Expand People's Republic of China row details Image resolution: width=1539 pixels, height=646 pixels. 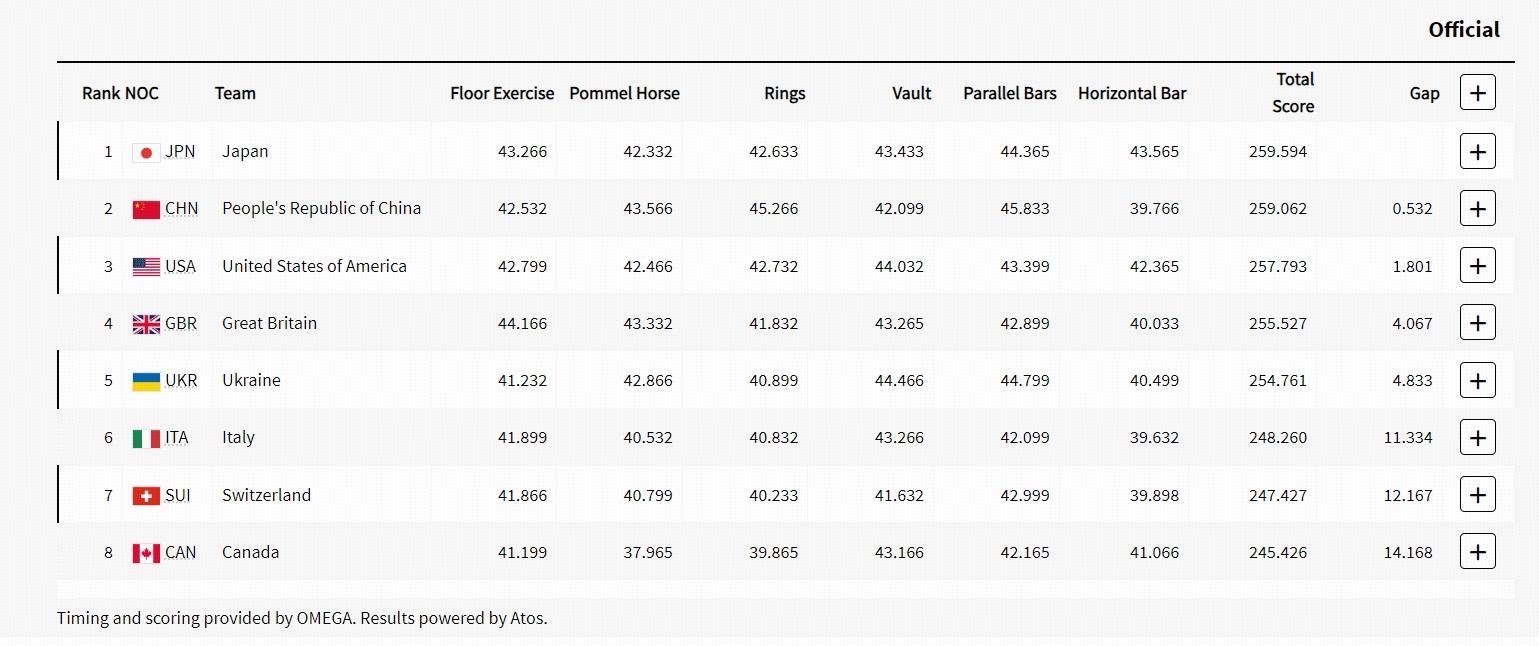tap(1477, 209)
